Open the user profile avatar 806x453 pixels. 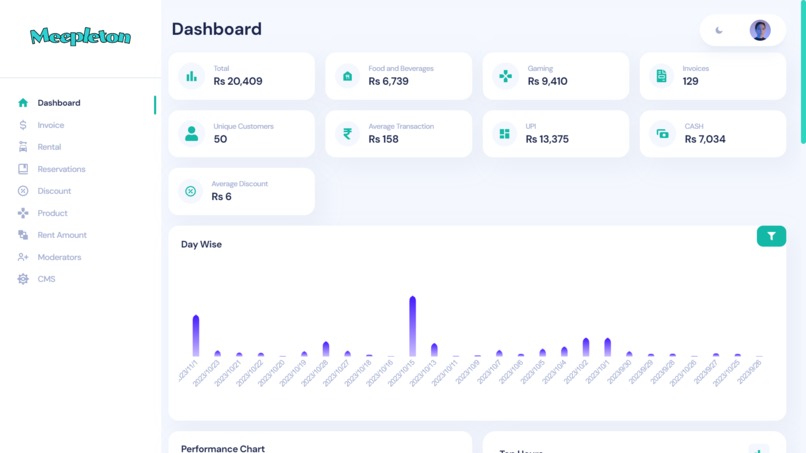(x=760, y=30)
